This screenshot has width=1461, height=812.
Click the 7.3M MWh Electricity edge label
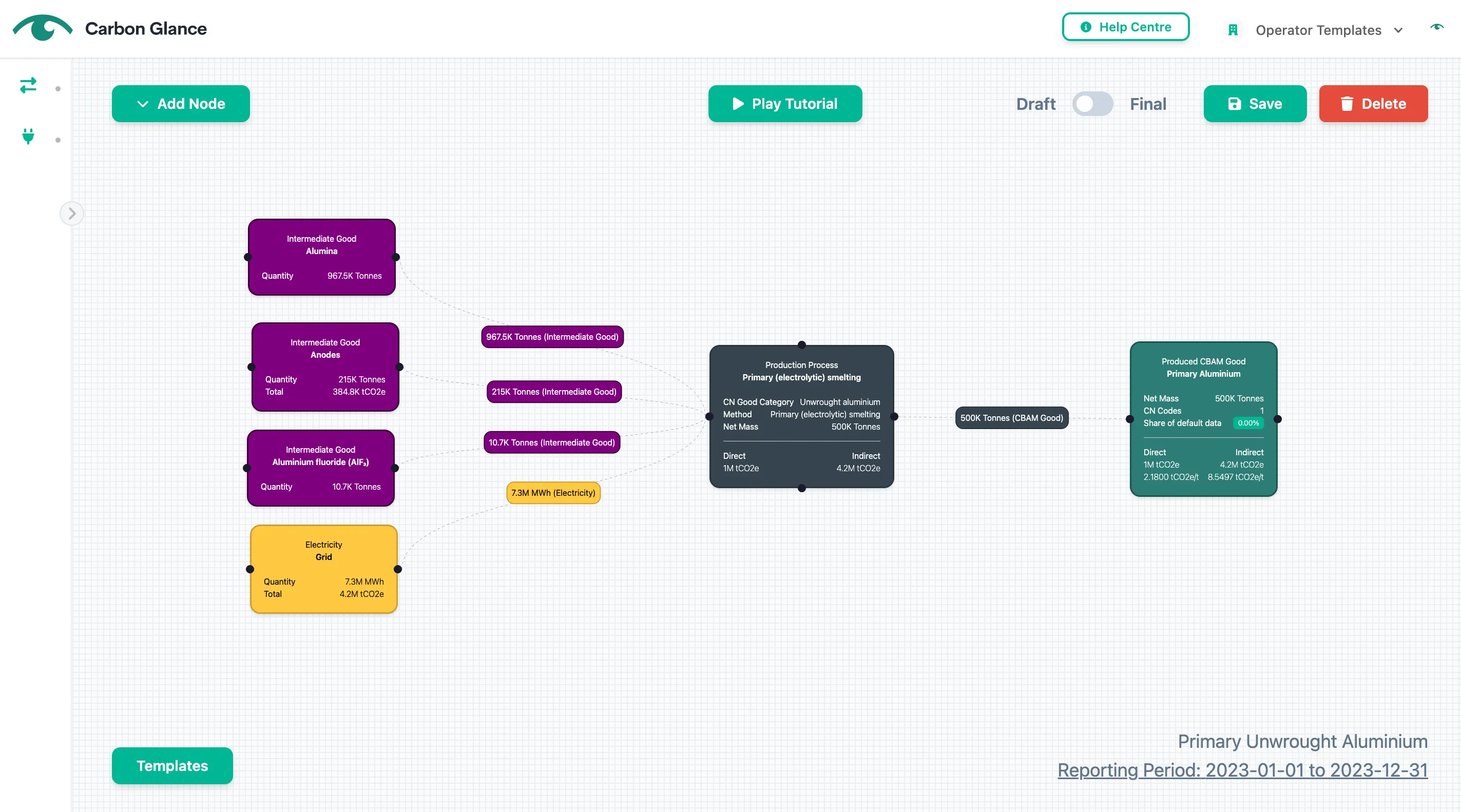pyautogui.click(x=553, y=493)
